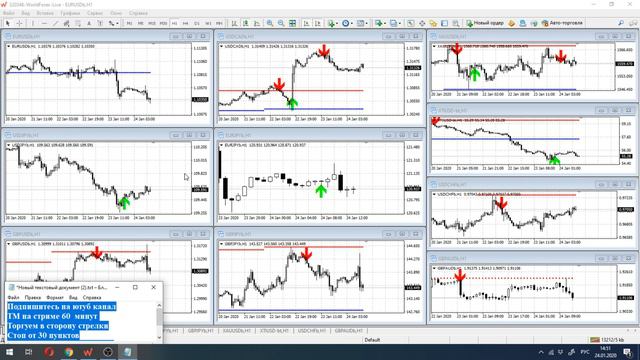The width and height of the screenshot is (640, 360).
Task: Switch timeframe to M30
Action: coord(163,23)
